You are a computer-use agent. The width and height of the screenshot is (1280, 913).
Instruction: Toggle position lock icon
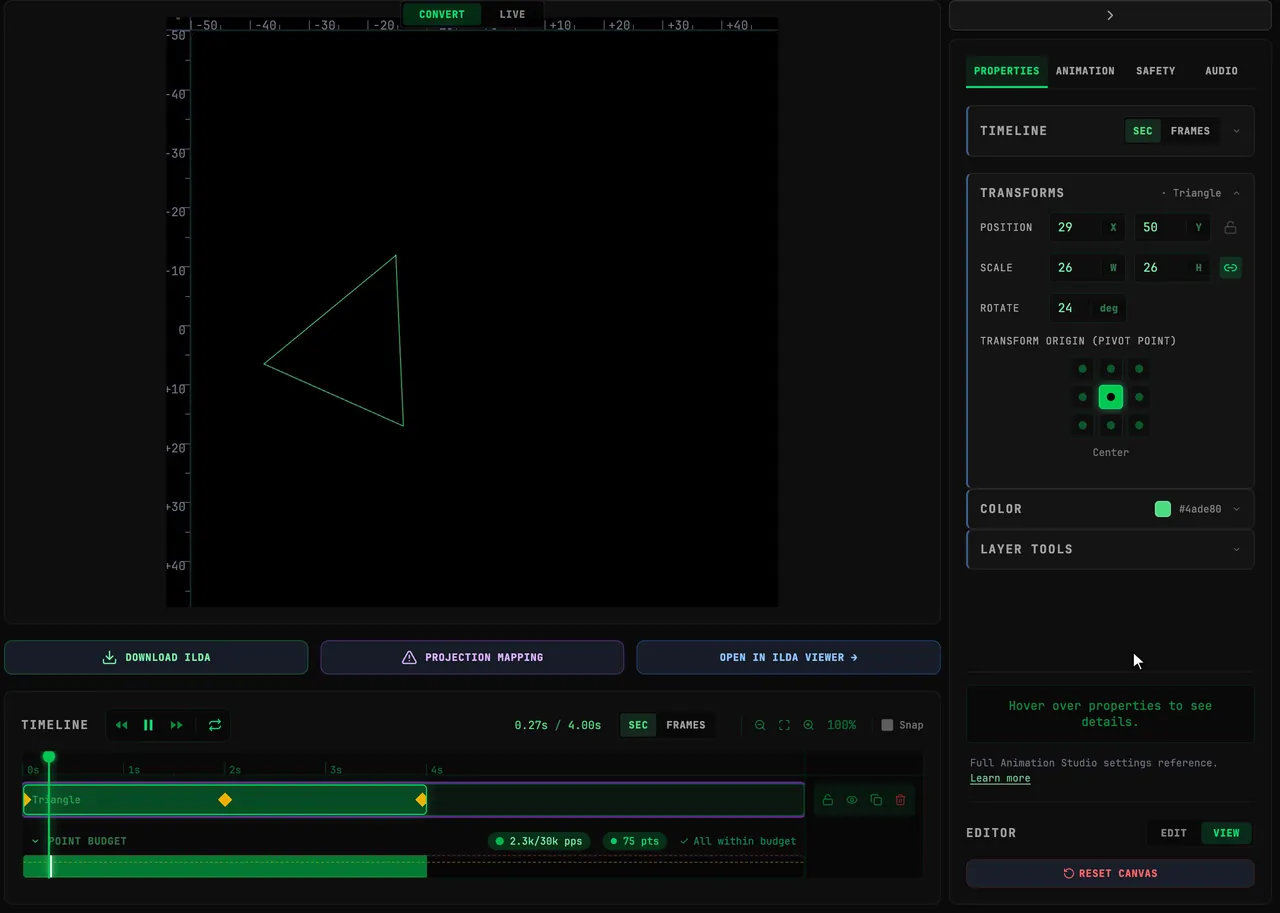[1231, 227]
